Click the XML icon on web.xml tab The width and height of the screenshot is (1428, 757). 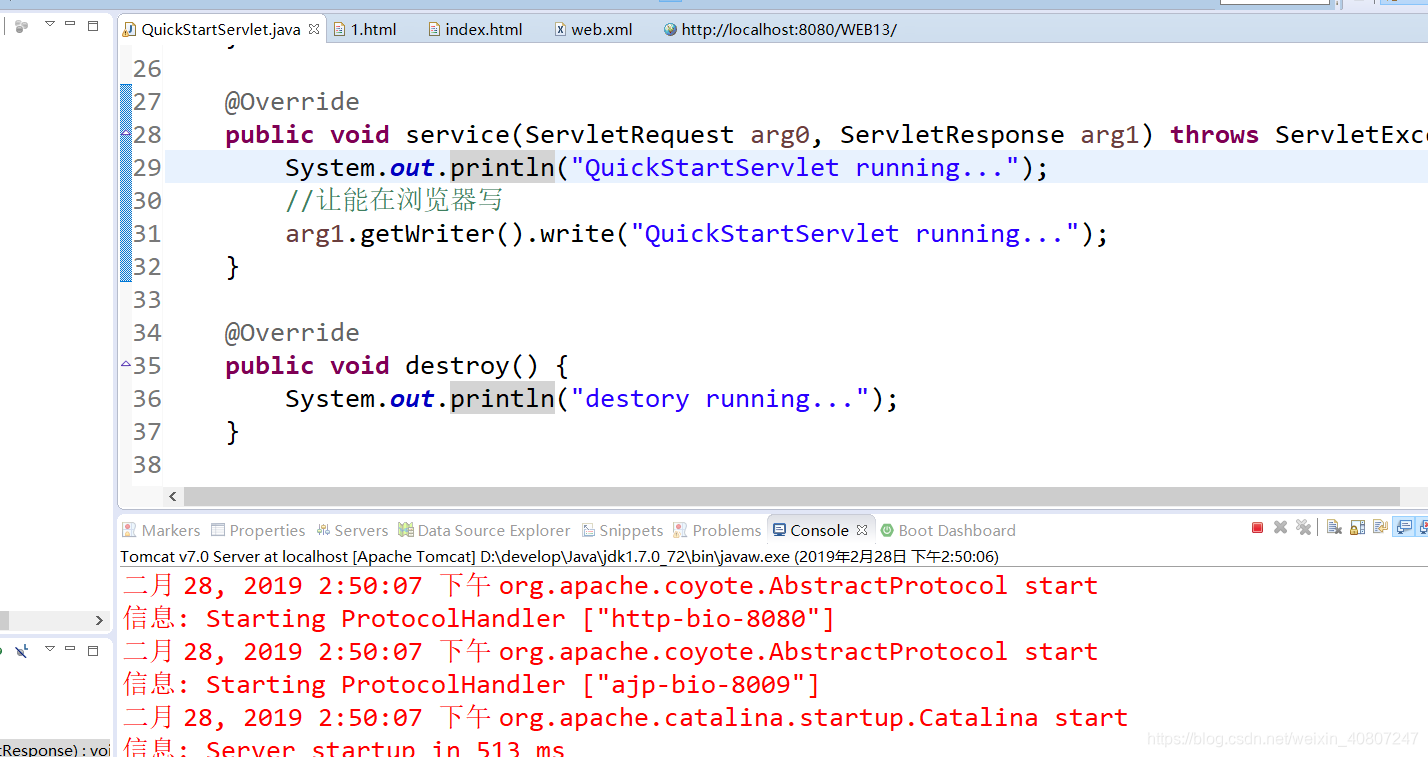point(560,29)
